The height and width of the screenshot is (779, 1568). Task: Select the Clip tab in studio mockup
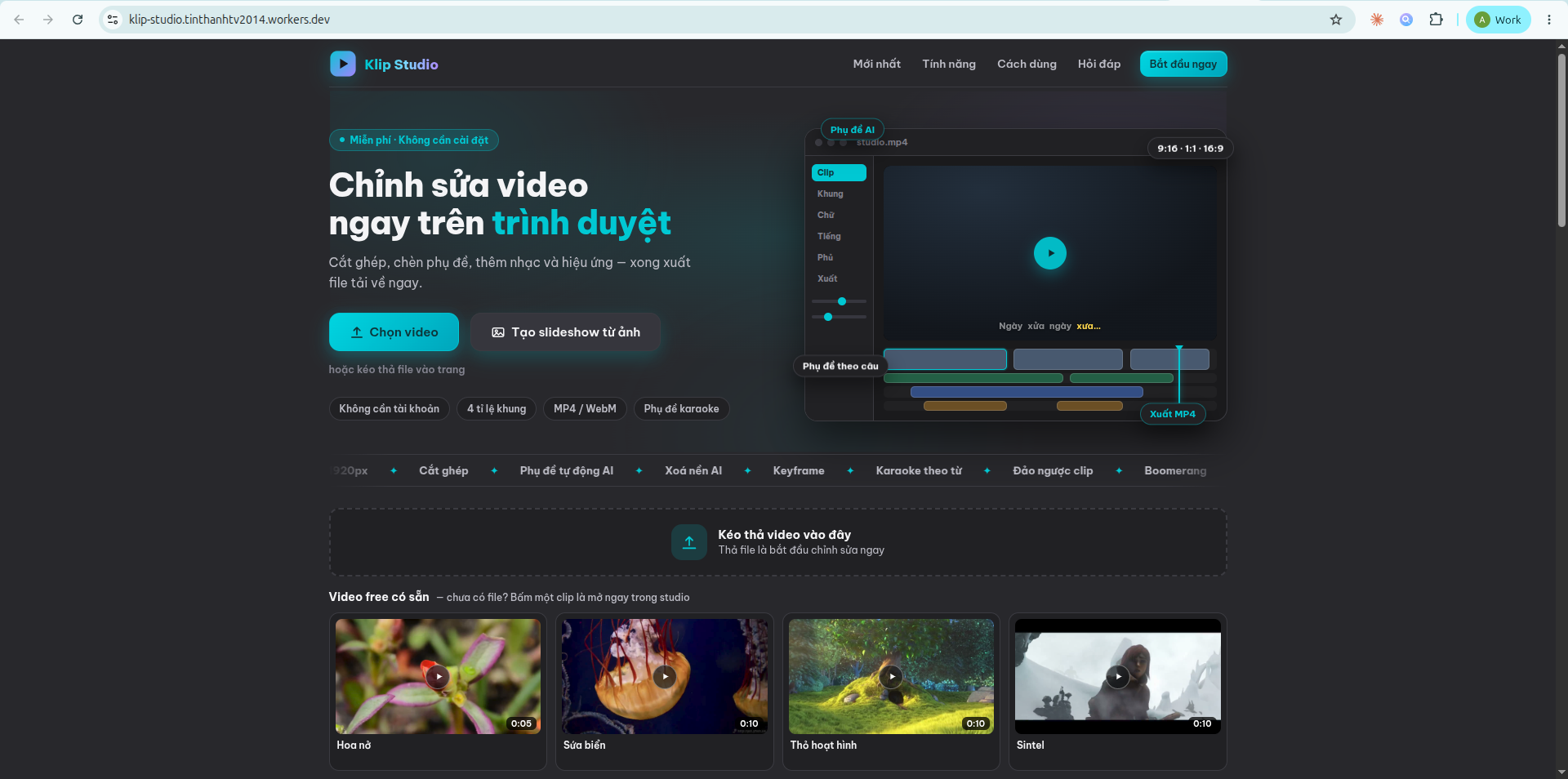pos(839,172)
